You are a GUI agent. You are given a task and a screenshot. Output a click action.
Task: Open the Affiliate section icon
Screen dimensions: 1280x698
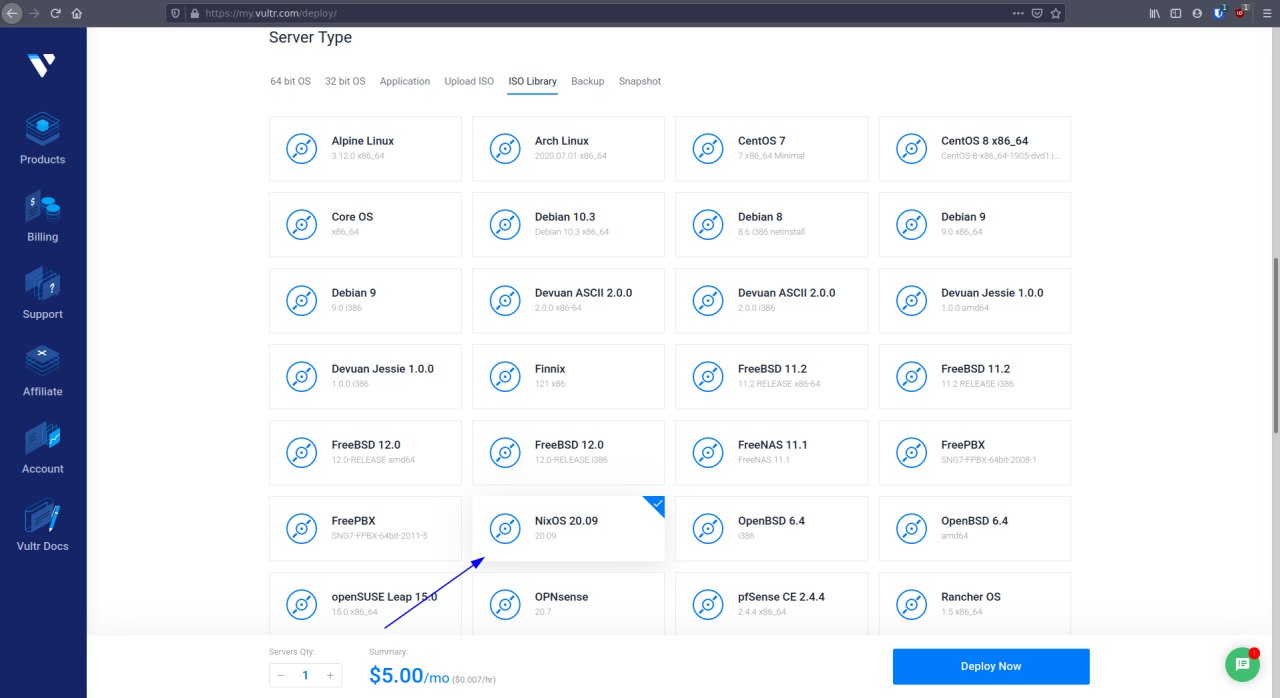pos(42,361)
